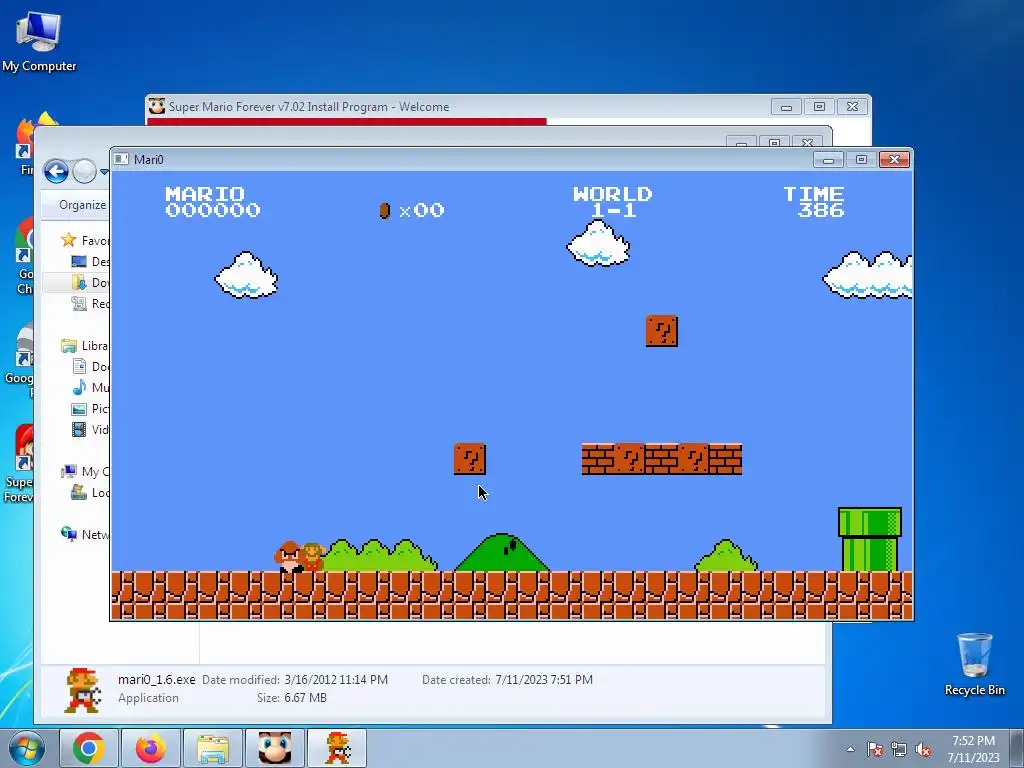Select Favorites star in navigation pane
This screenshot has height=768, width=1024.
point(69,240)
